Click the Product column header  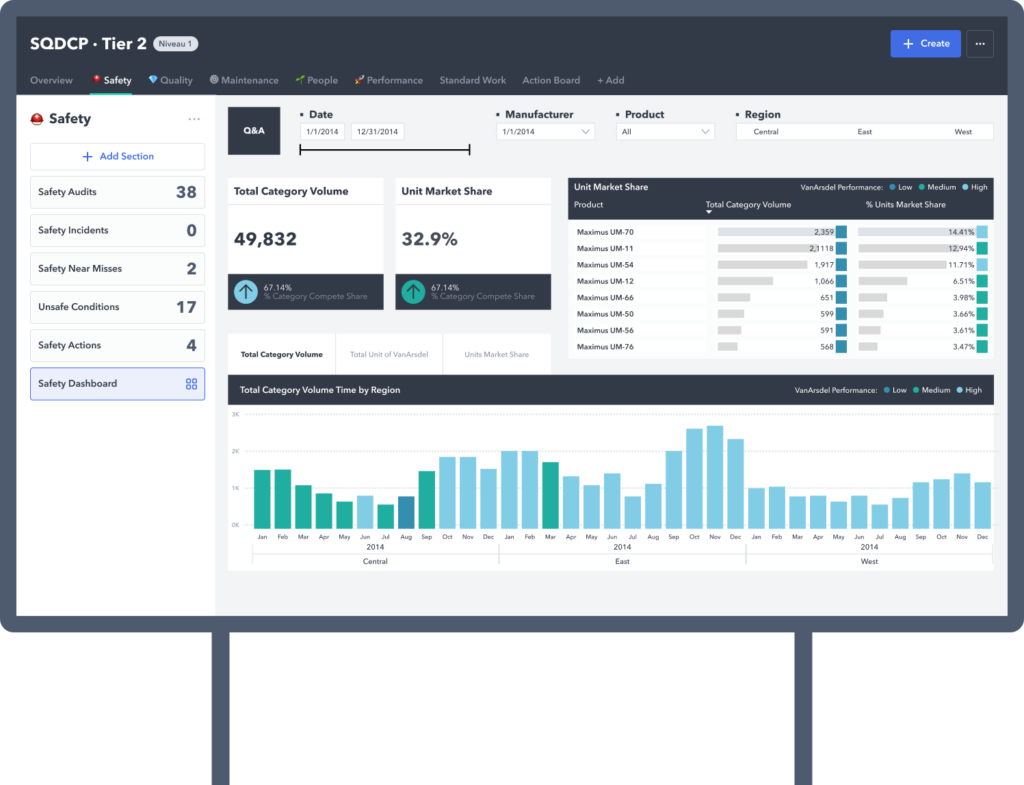pyautogui.click(x=588, y=205)
